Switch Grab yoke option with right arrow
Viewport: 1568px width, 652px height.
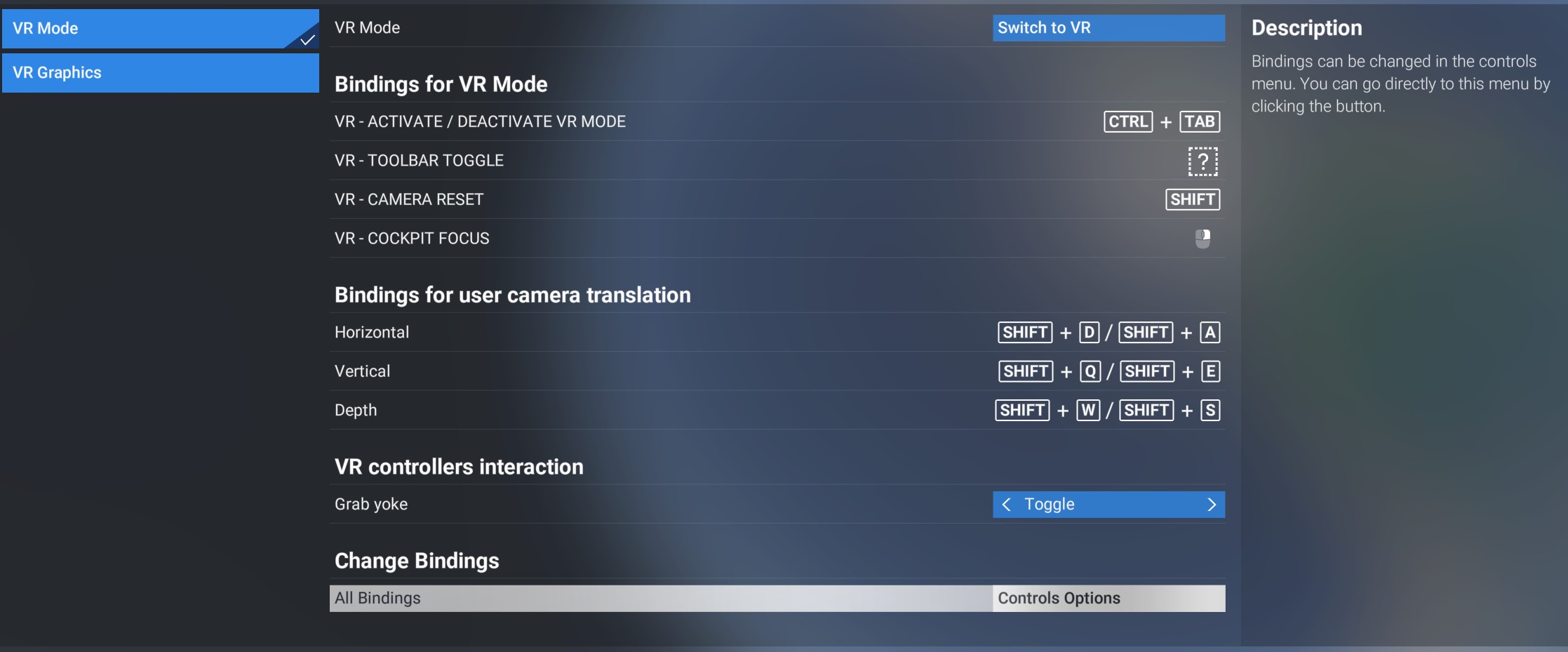click(x=1212, y=505)
